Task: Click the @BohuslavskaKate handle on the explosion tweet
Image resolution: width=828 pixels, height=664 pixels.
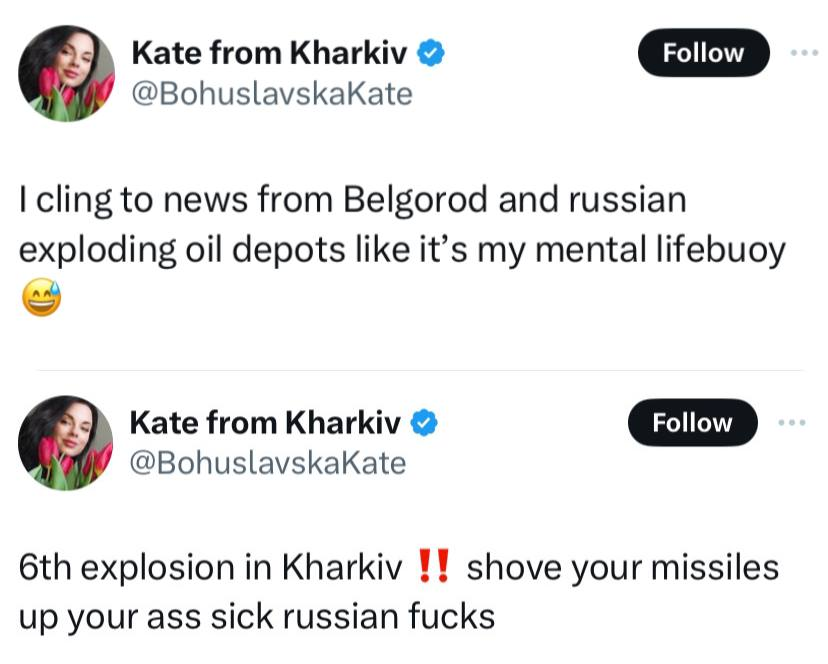Action: pos(267,463)
